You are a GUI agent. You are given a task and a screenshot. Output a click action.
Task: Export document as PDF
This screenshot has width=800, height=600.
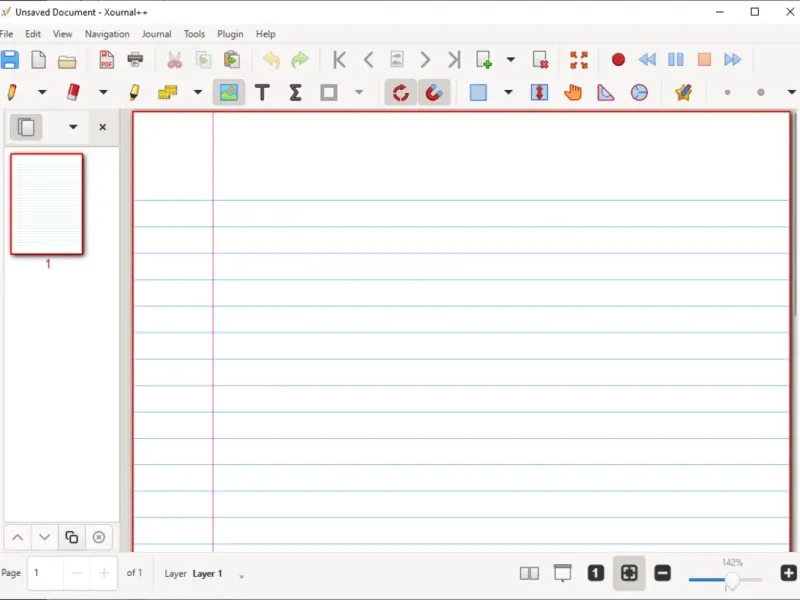click(106, 60)
